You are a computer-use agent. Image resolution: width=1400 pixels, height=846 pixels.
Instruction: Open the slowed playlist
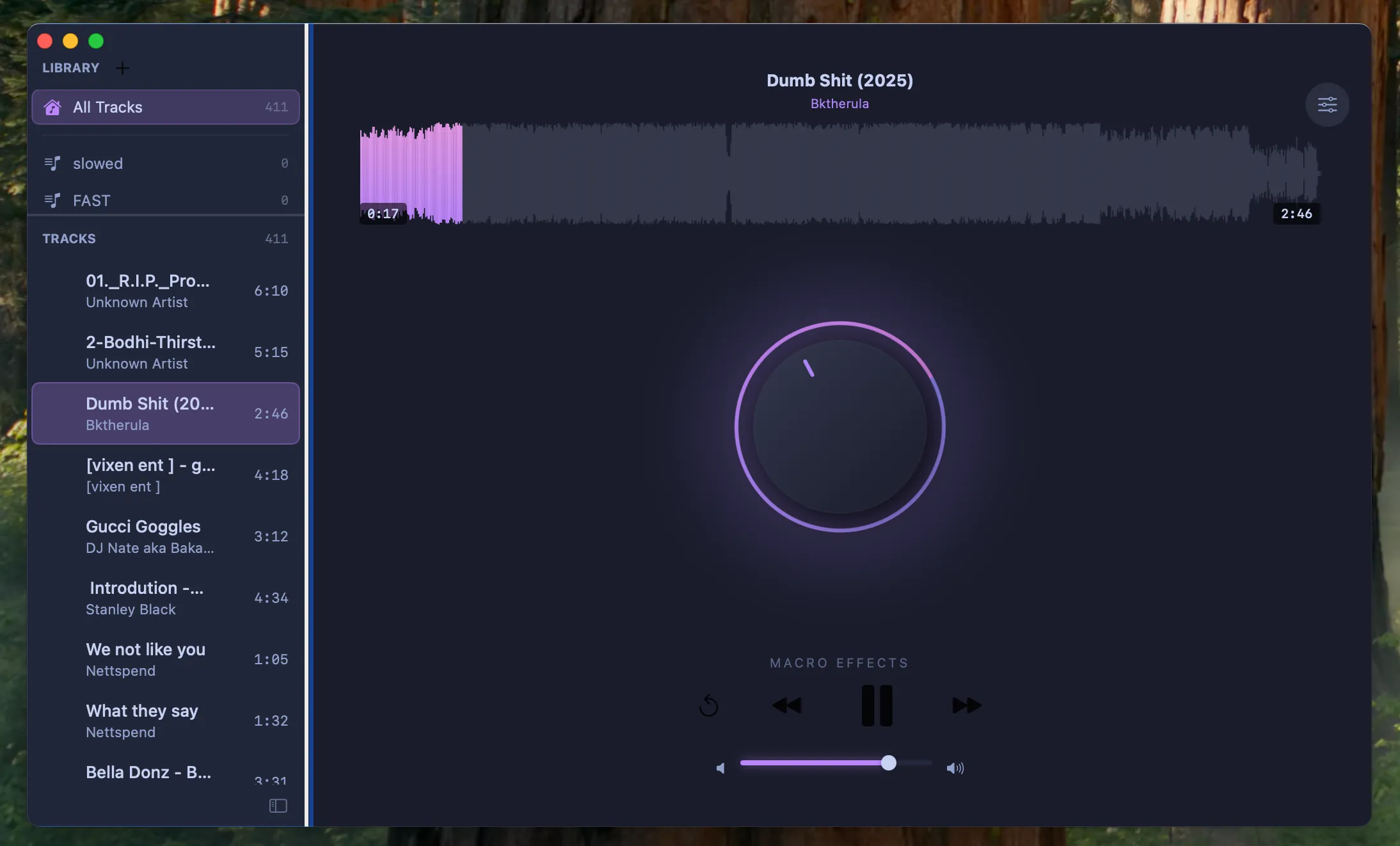[x=128, y=163]
